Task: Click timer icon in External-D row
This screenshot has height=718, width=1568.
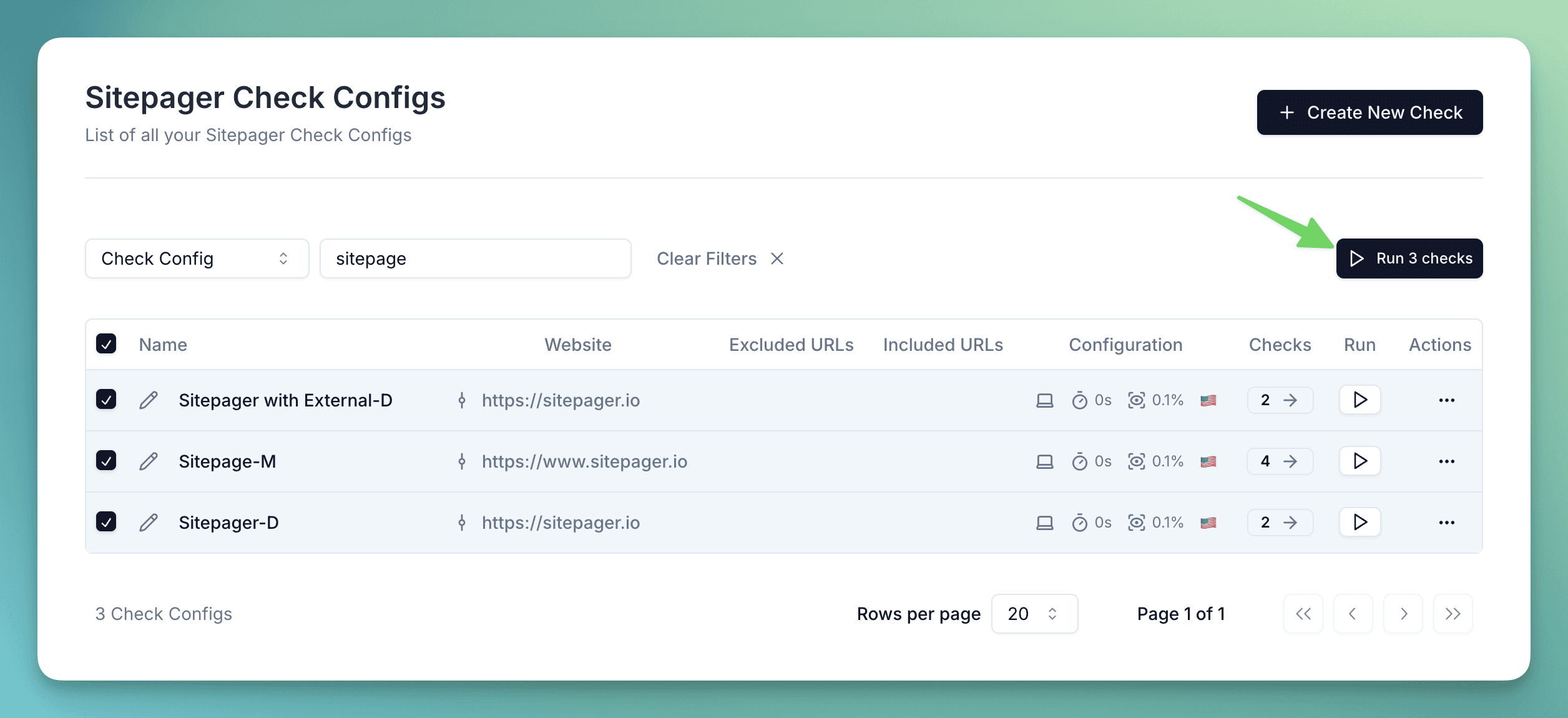Action: (1080, 400)
